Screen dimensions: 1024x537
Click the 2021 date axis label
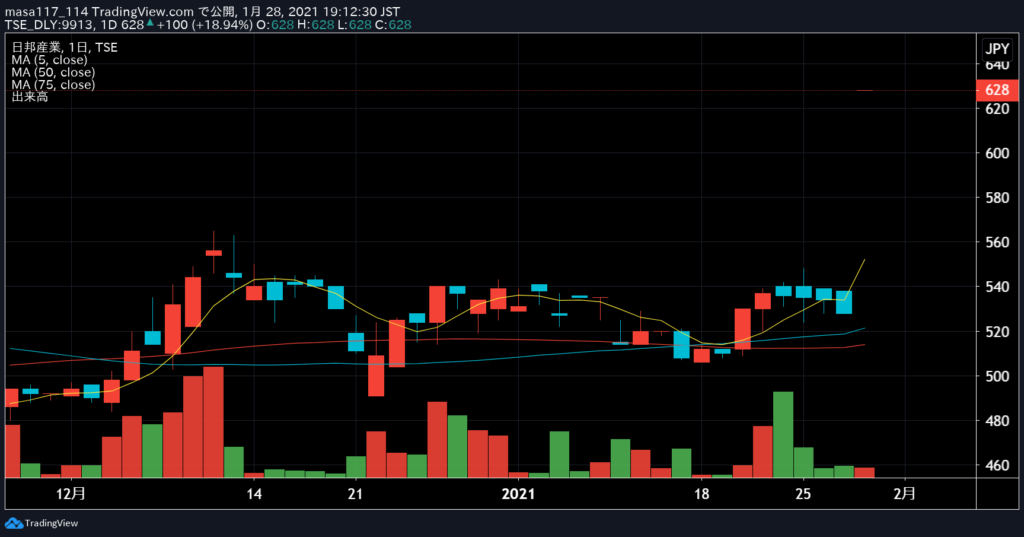(518, 493)
